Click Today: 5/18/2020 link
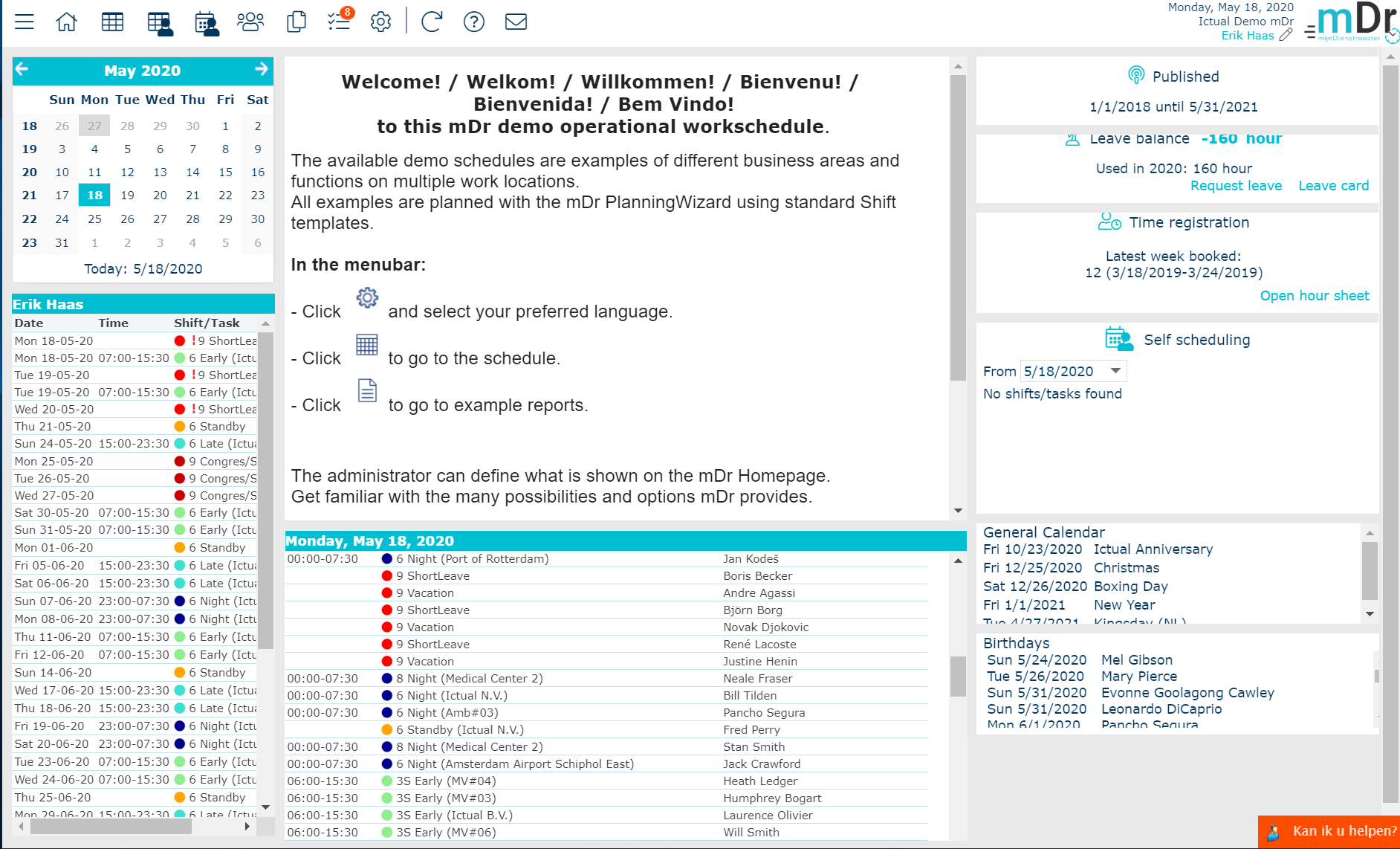The image size is (1400, 849). point(143,269)
